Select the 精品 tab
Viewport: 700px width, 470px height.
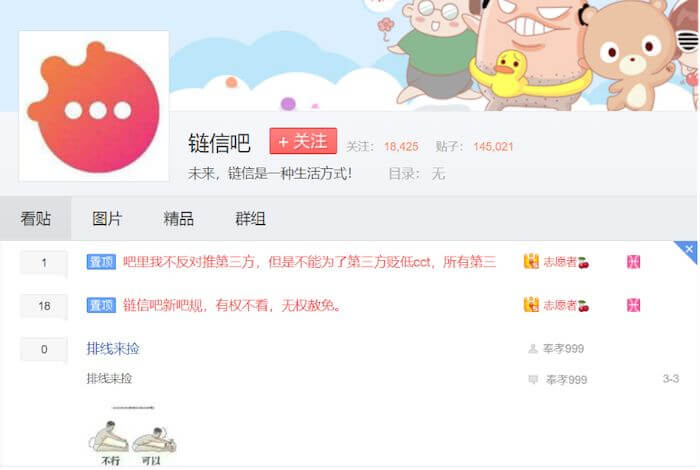[x=179, y=219]
